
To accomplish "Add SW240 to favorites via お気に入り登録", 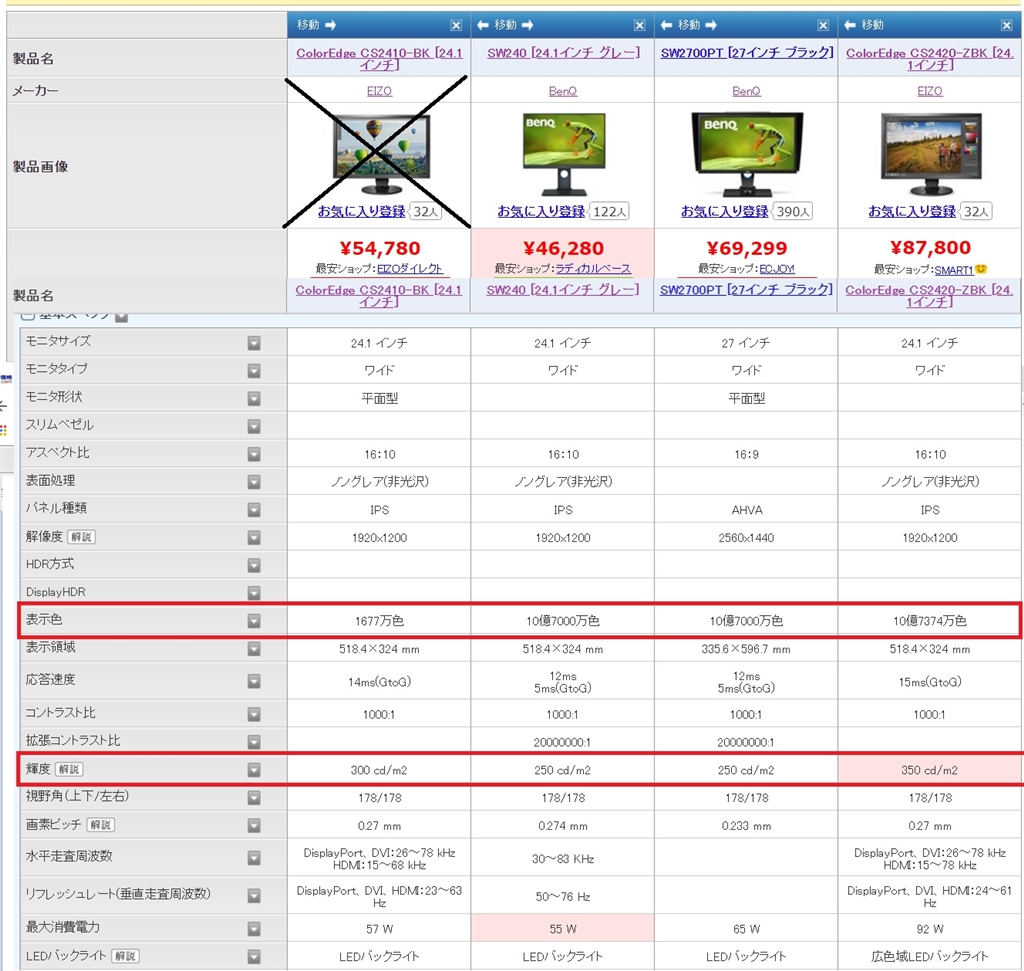I will pyautogui.click(x=541, y=211).
